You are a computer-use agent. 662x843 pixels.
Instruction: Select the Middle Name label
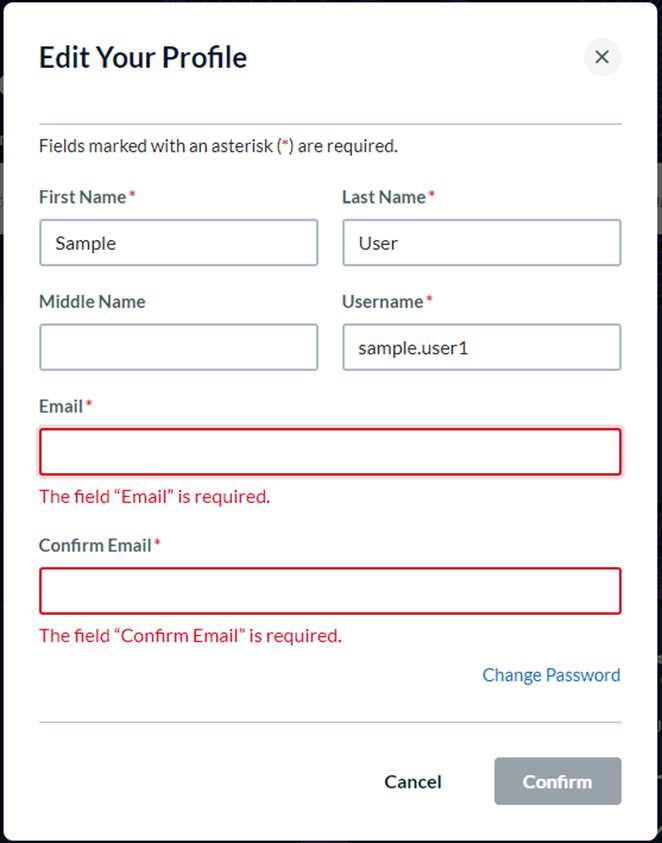[x=92, y=302]
